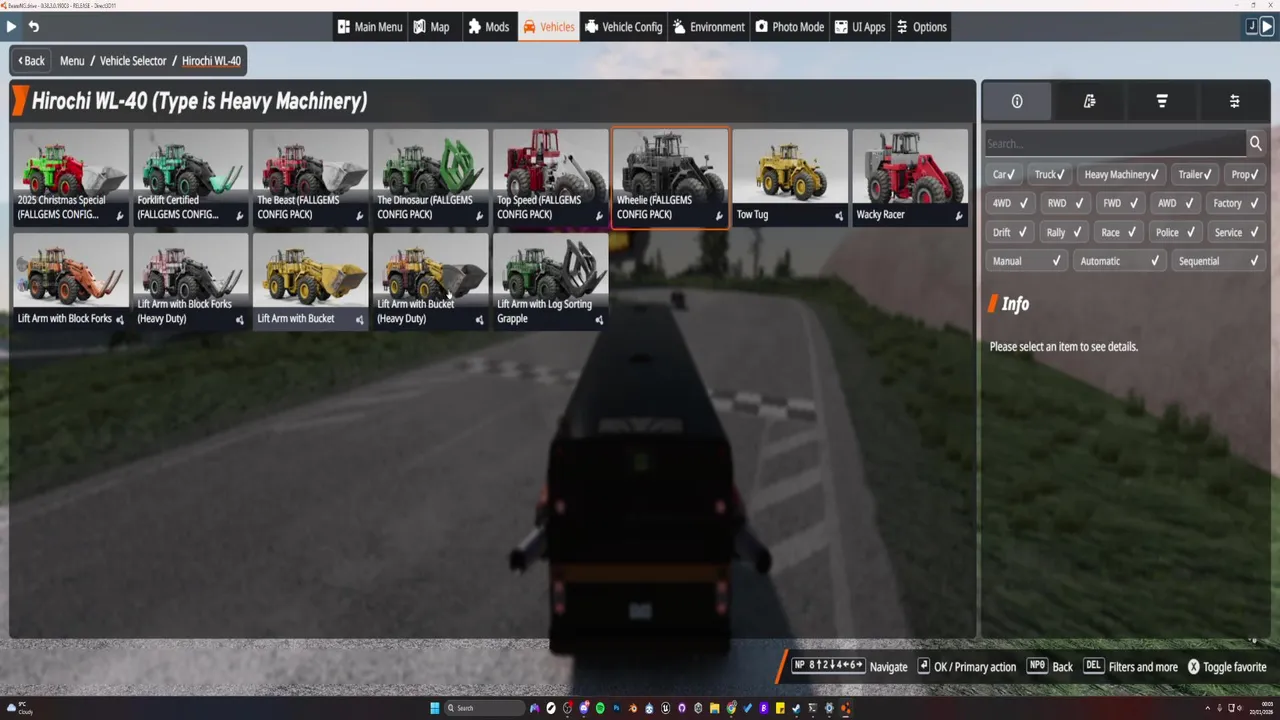
Task: Open Chrome from the taskbar
Action: (731, 708)
